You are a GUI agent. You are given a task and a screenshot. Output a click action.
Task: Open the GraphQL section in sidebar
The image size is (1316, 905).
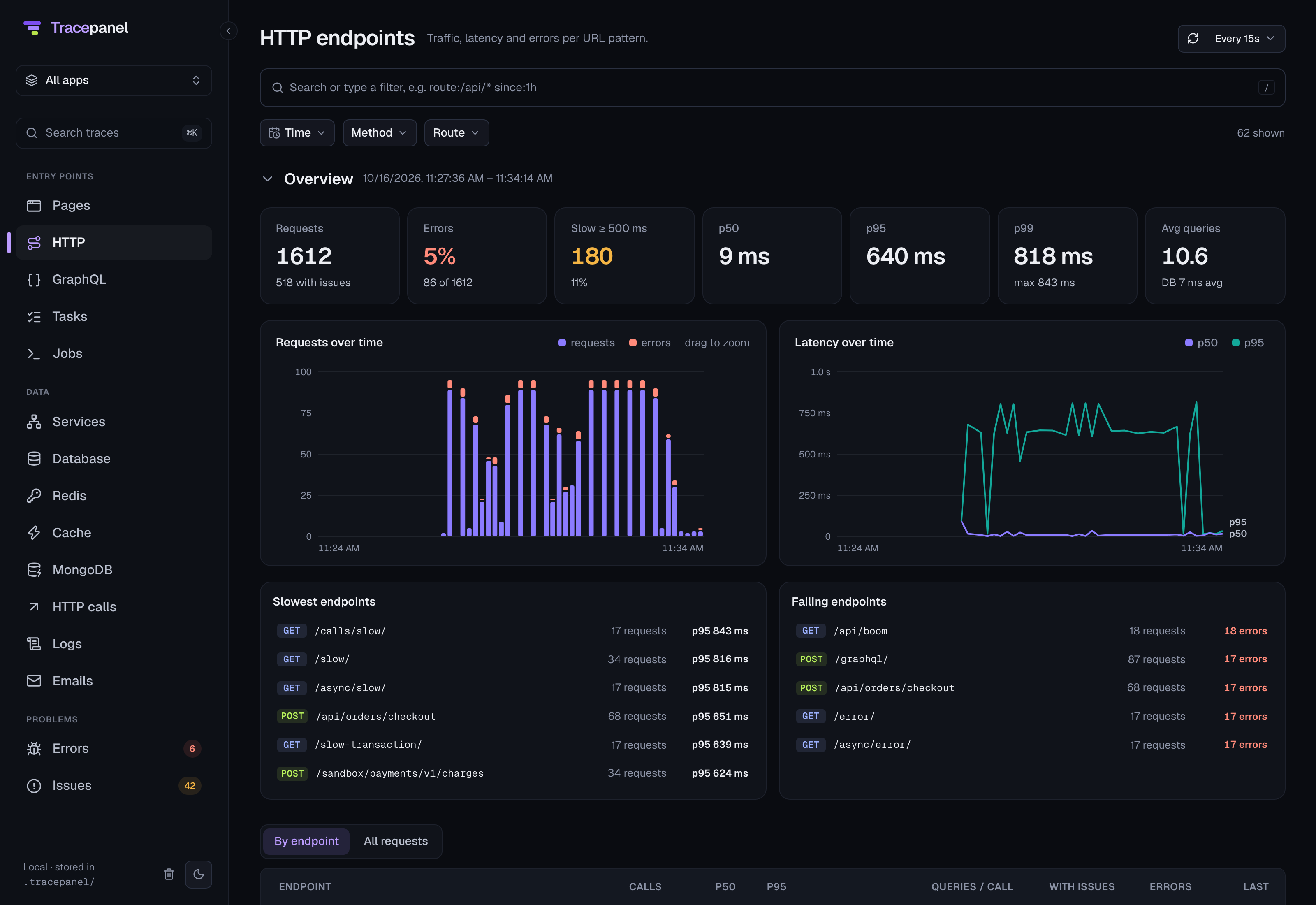coord(114,280)
